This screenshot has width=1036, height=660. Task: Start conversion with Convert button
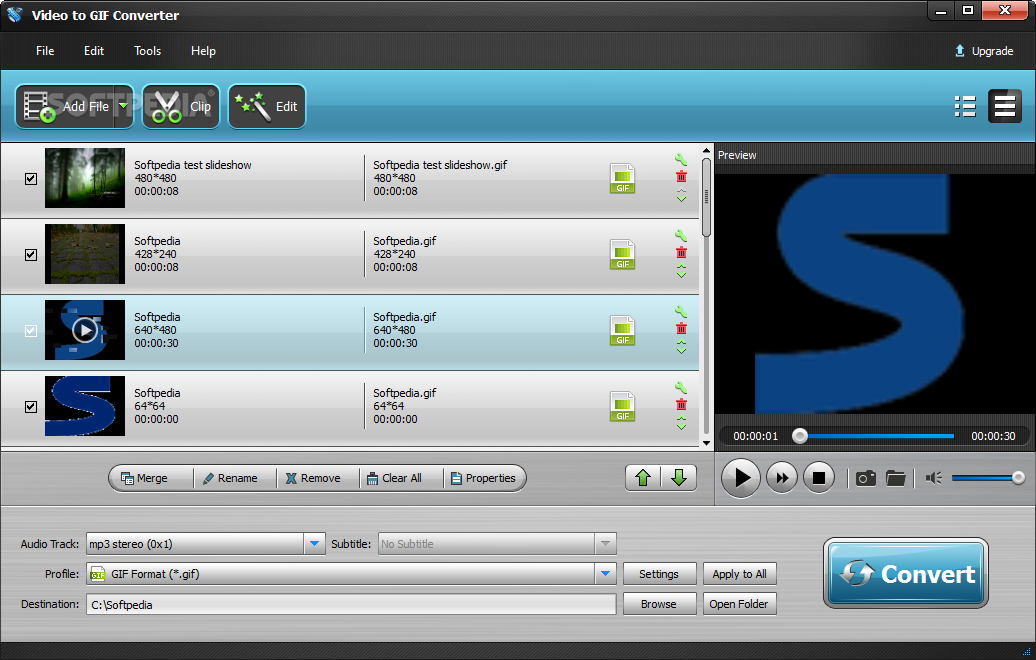click(906, 573)
